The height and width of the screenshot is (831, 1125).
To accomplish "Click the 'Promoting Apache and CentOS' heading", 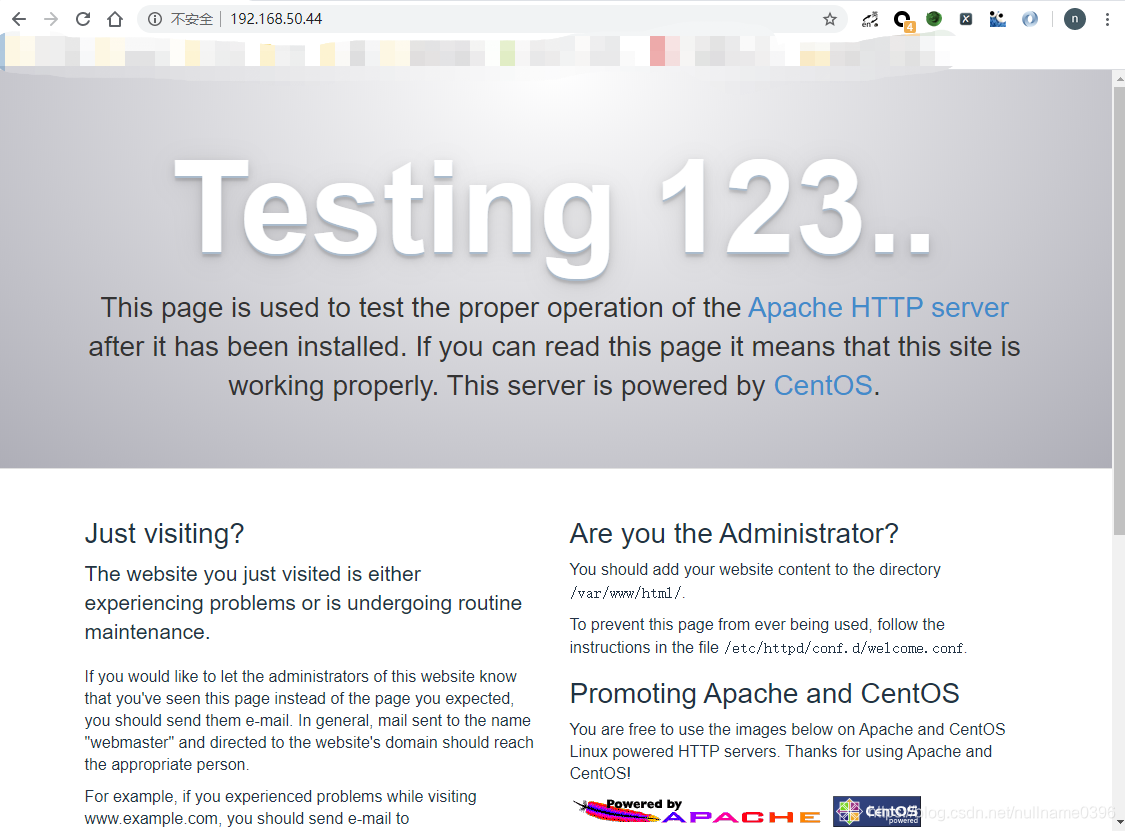I will click(764, 694).
